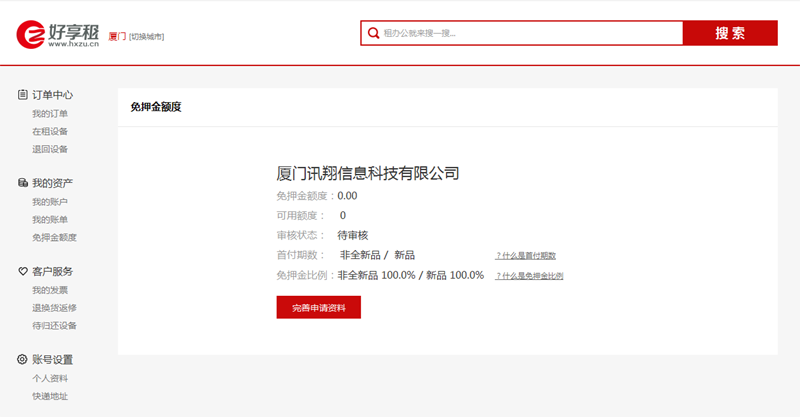
Task: Open 个人资料 in sidebar
Action: [50, 378]
